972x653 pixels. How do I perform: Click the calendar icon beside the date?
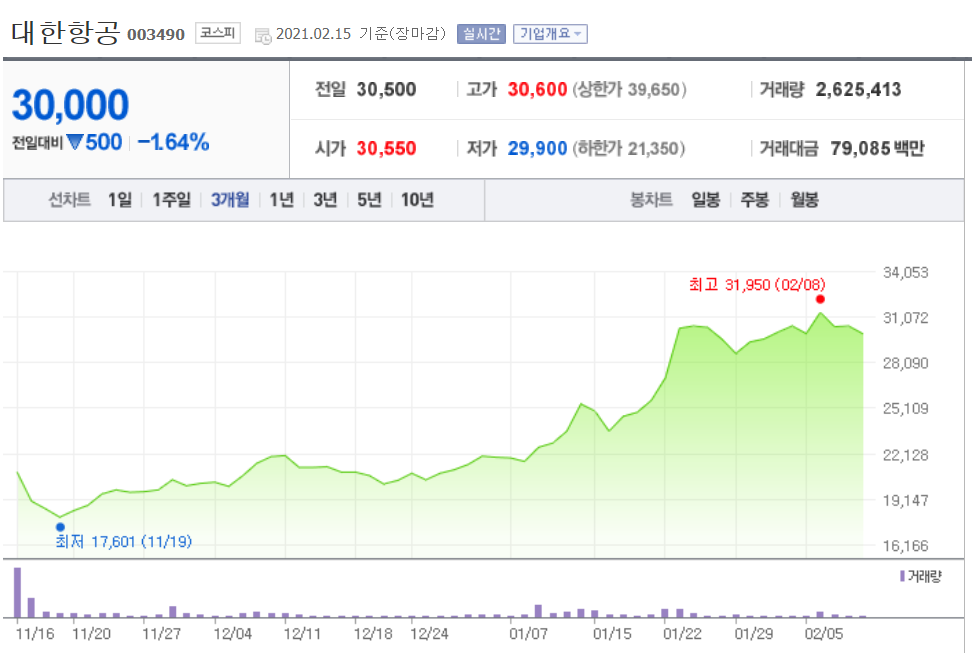click(x=263, y=36)
